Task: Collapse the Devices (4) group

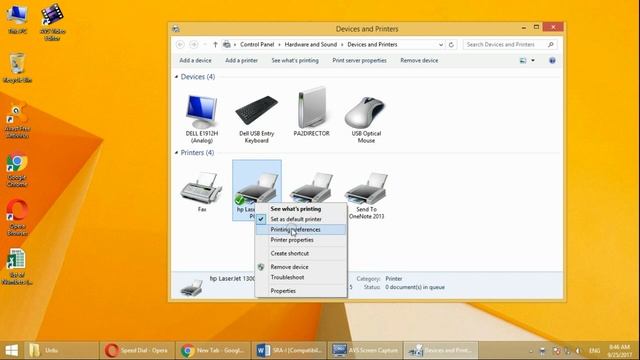Action: click(x=177, y=77)
